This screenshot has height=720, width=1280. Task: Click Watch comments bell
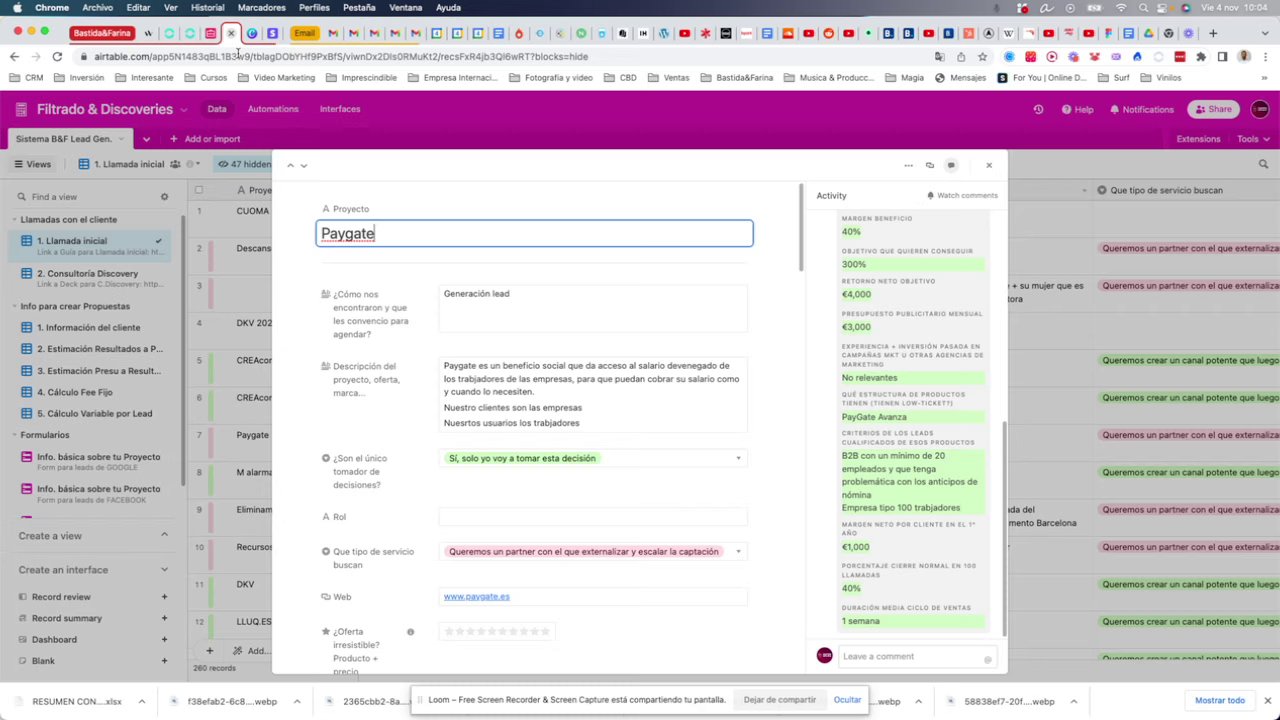(962, 195)
